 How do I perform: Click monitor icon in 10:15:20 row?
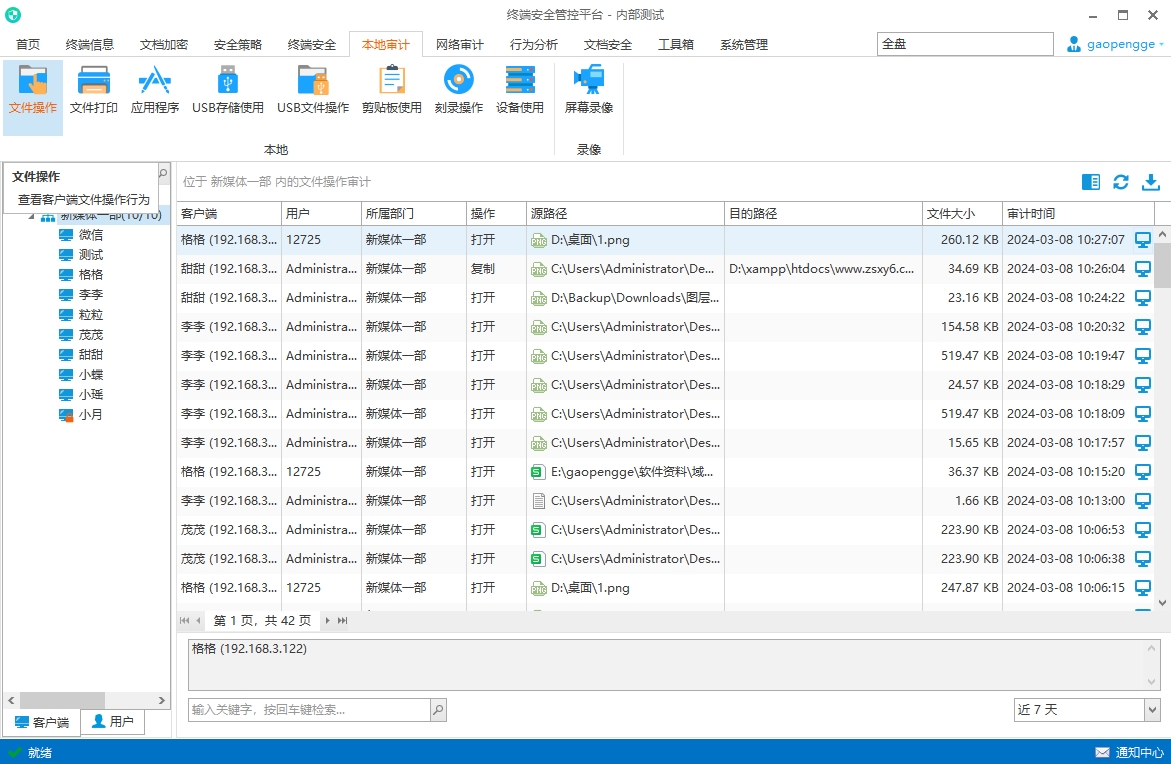tap(1143, 472)
